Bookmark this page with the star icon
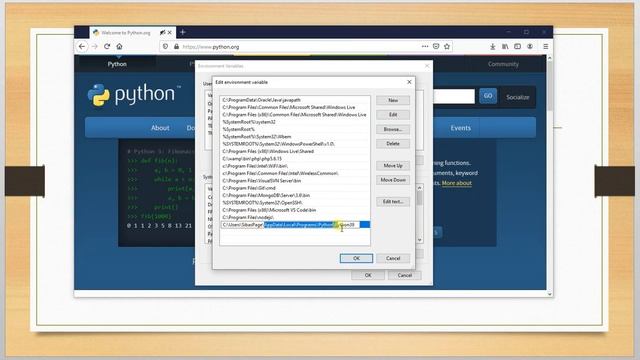Viewport: 640px width, 360px height. 447,47
